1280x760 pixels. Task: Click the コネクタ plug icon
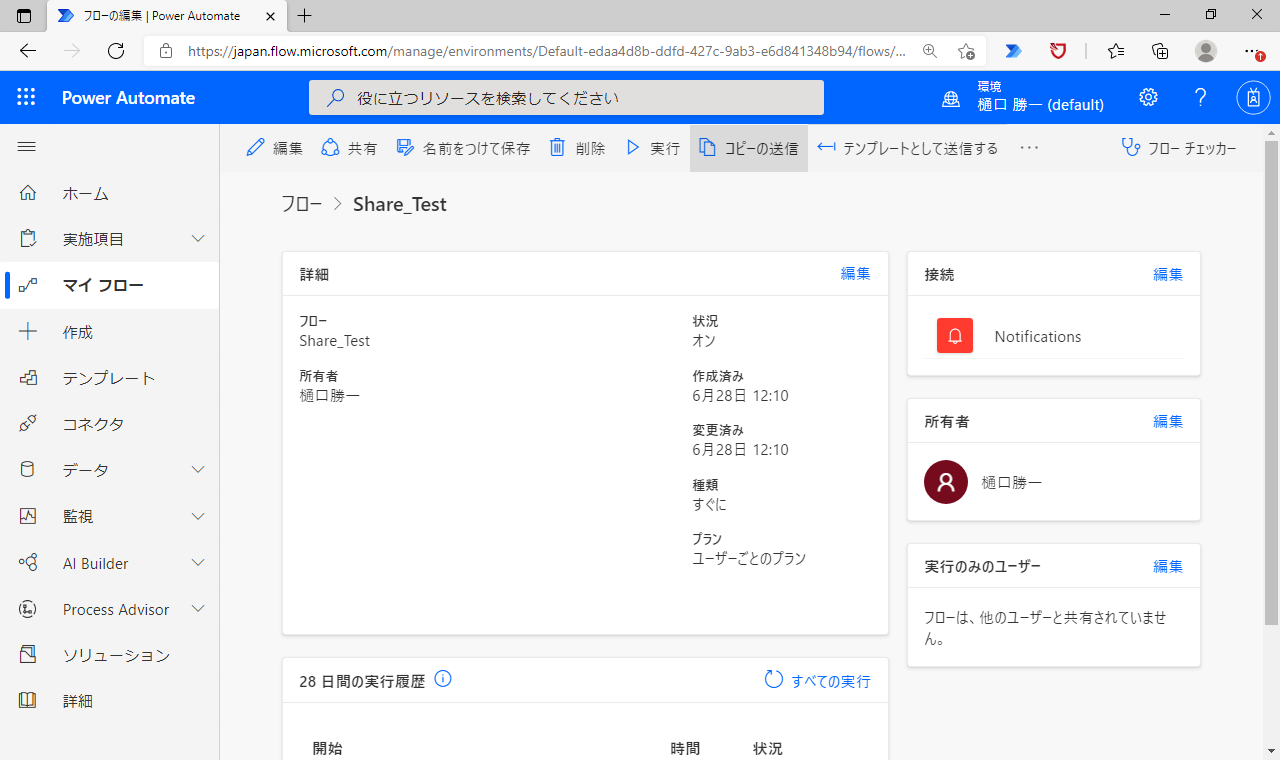pyautogui.click(x=28, y=424)
